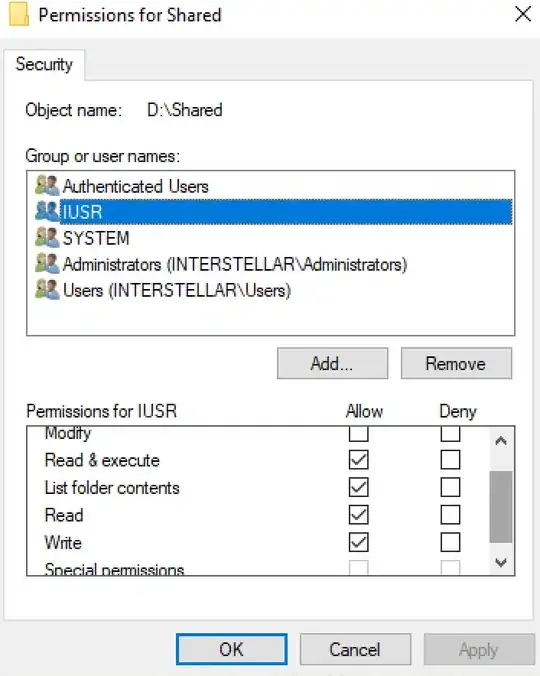The height and width of the screenshot is (676, 540).
Task: Click the IUSR user icon
Action: point(47,212)
